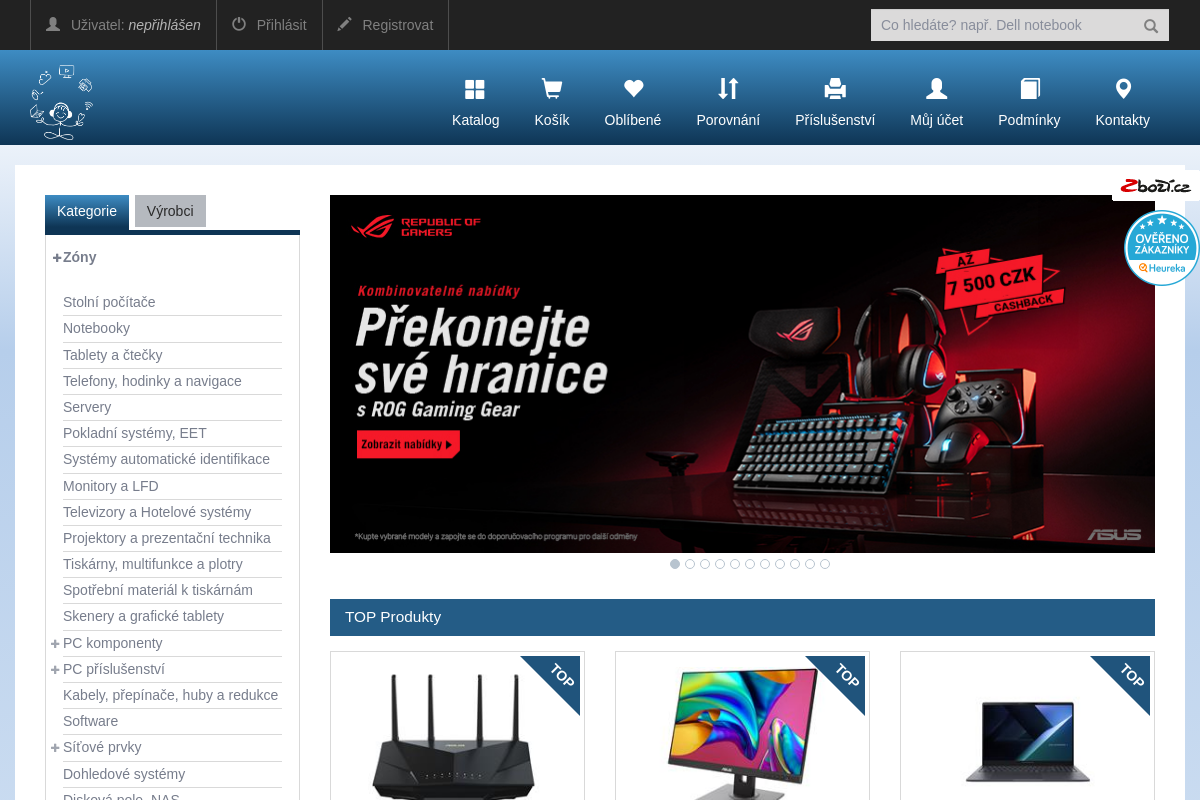Expand the PC komponenty category

coord(56,643)
